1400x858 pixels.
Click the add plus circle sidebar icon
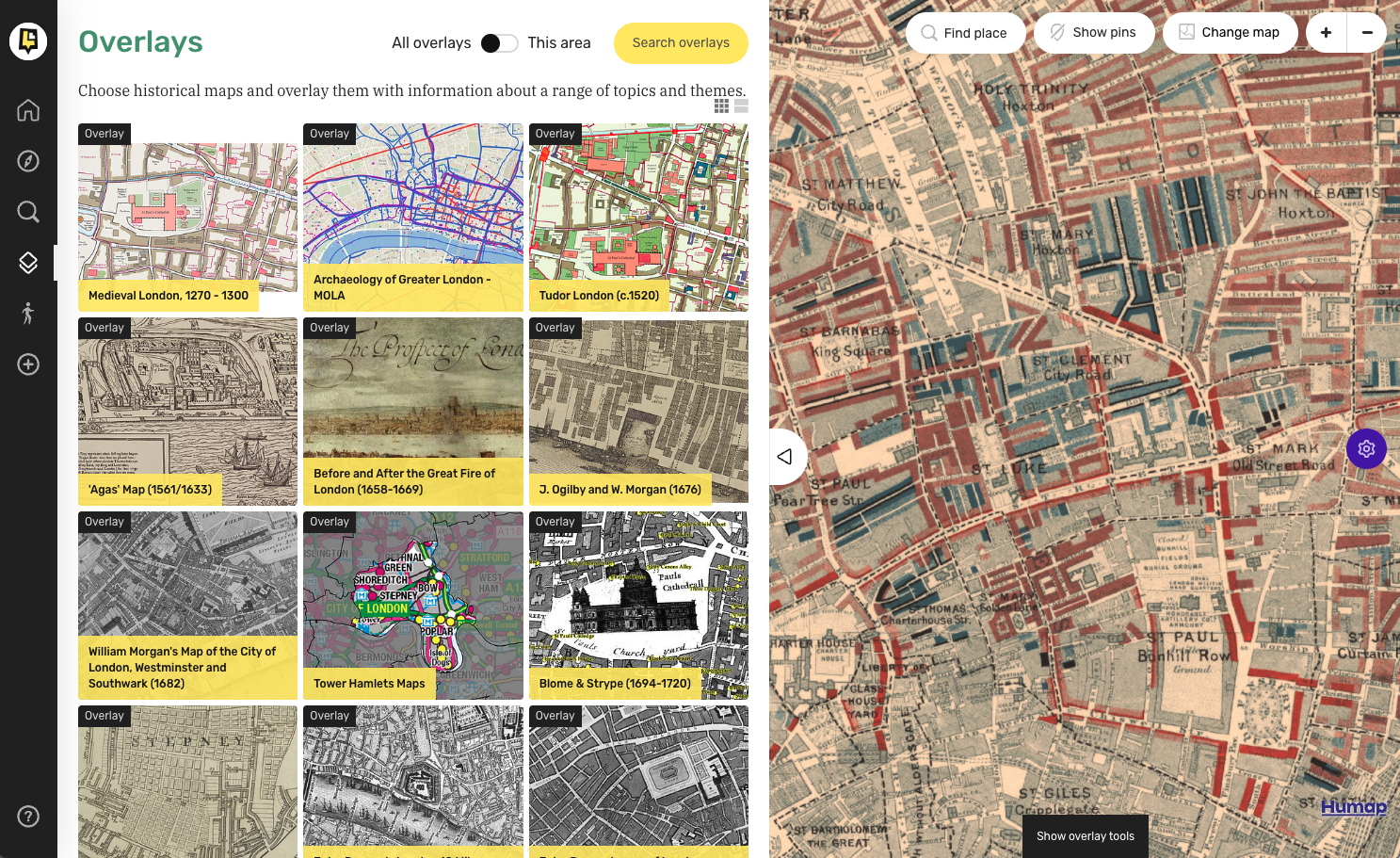coord(28,364)
